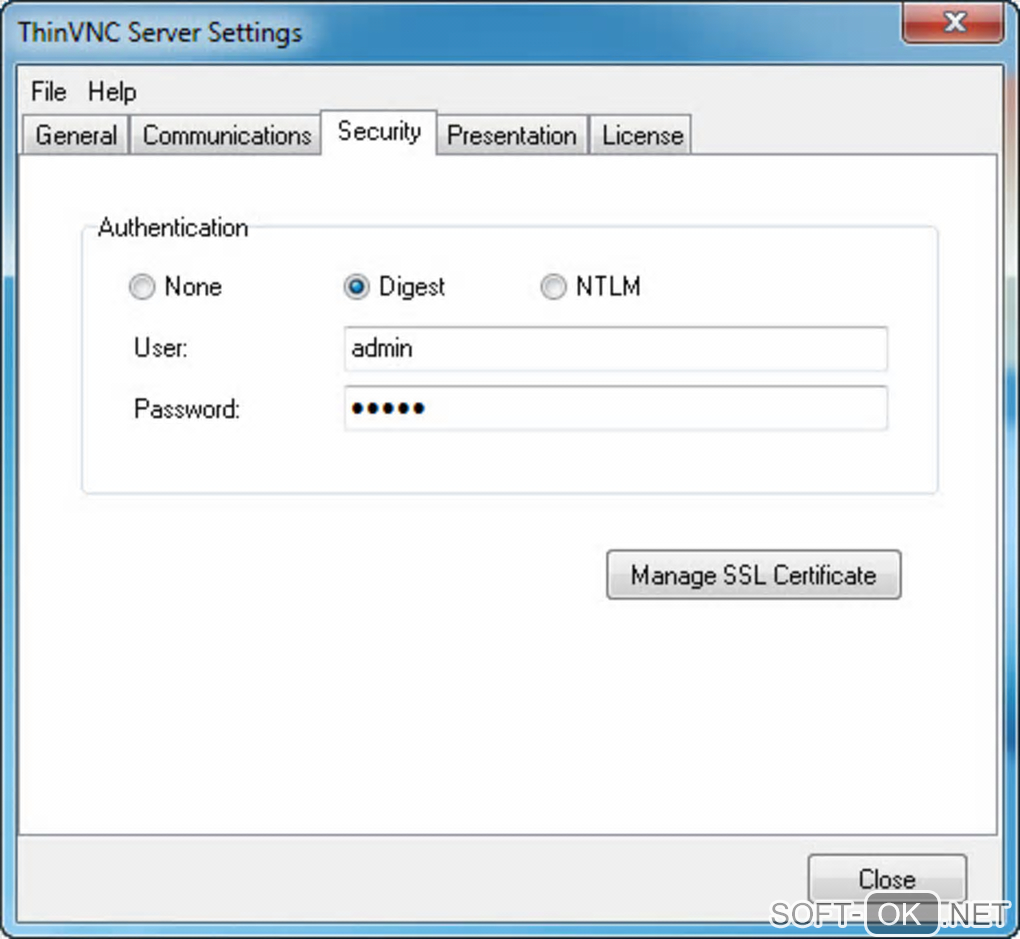Open the File menu

pyautogui.click(x=49, y=92)
